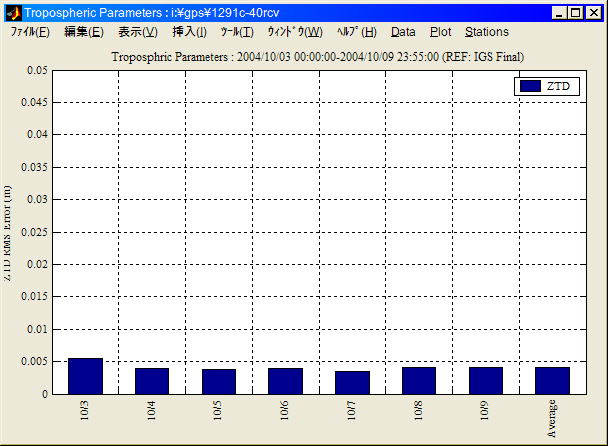
Task: Open the 表示(V) menu
Action: (137, 32)
